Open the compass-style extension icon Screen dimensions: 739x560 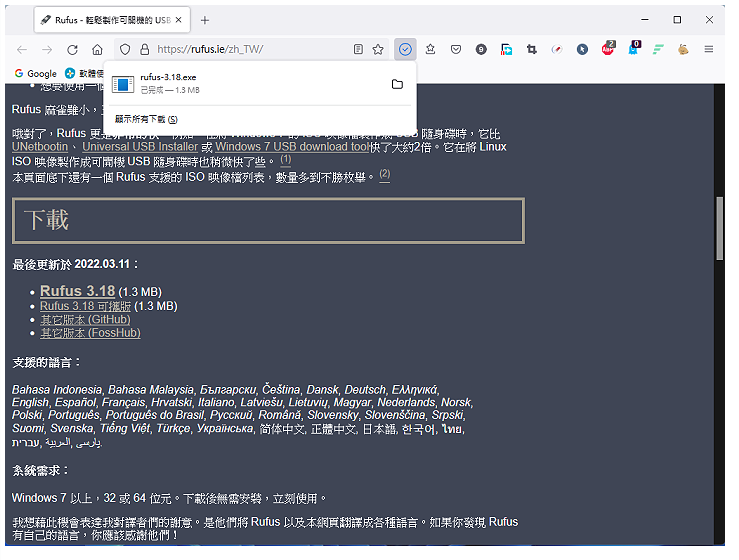tap(557, 49)
